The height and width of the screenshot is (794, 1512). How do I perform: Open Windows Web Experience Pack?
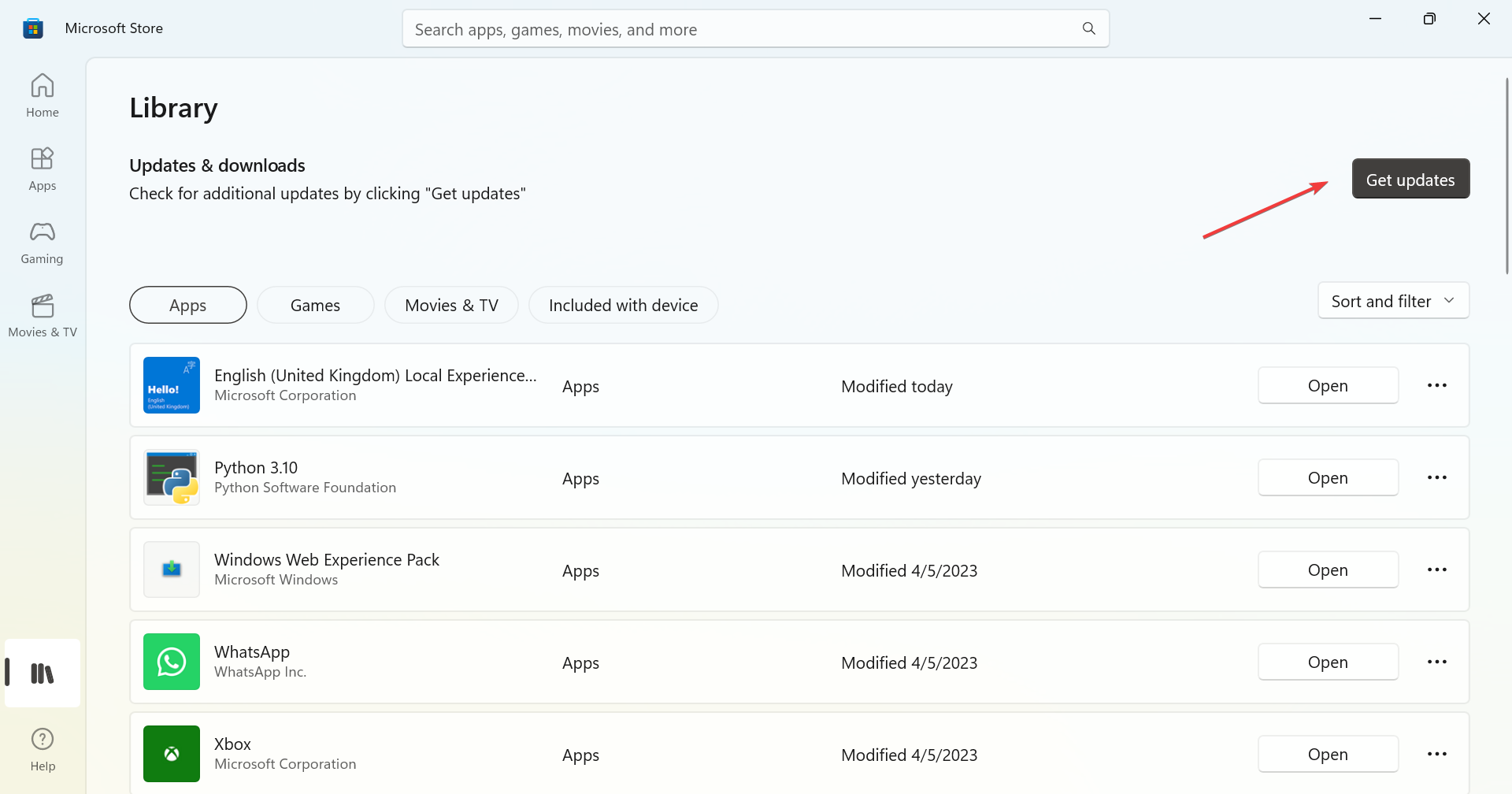tap(1329, 570)
